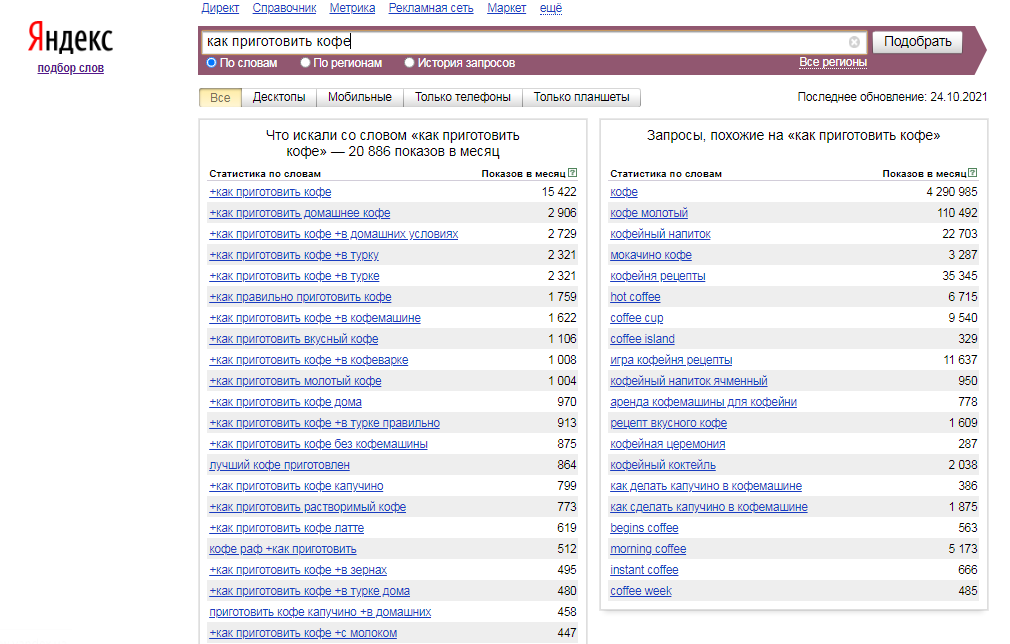
Task: Open '+как приготовить кофе +в турке правильно'
Action: point(324,423)
